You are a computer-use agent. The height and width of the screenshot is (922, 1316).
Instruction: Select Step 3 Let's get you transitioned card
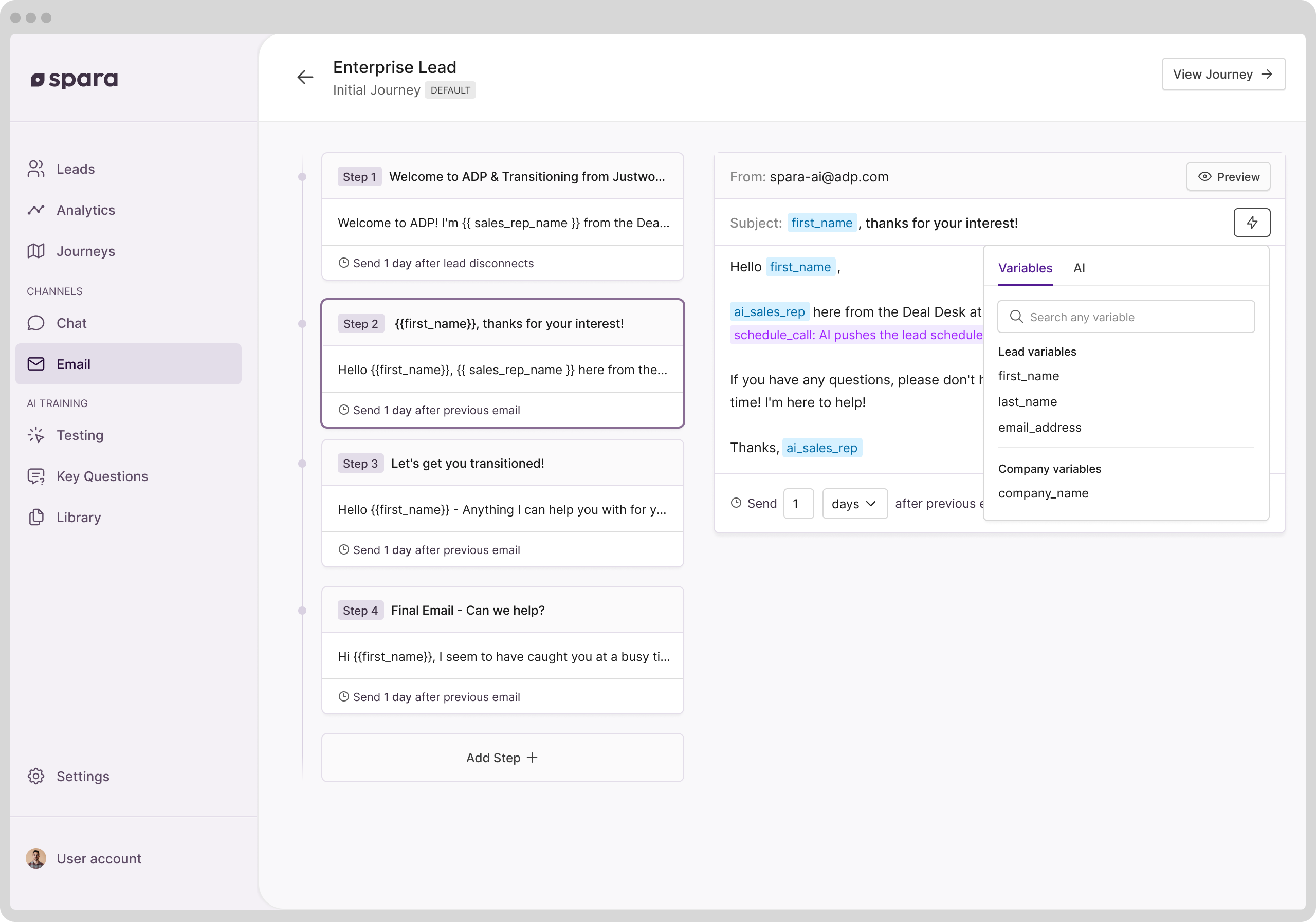click(x=502, y=503)
